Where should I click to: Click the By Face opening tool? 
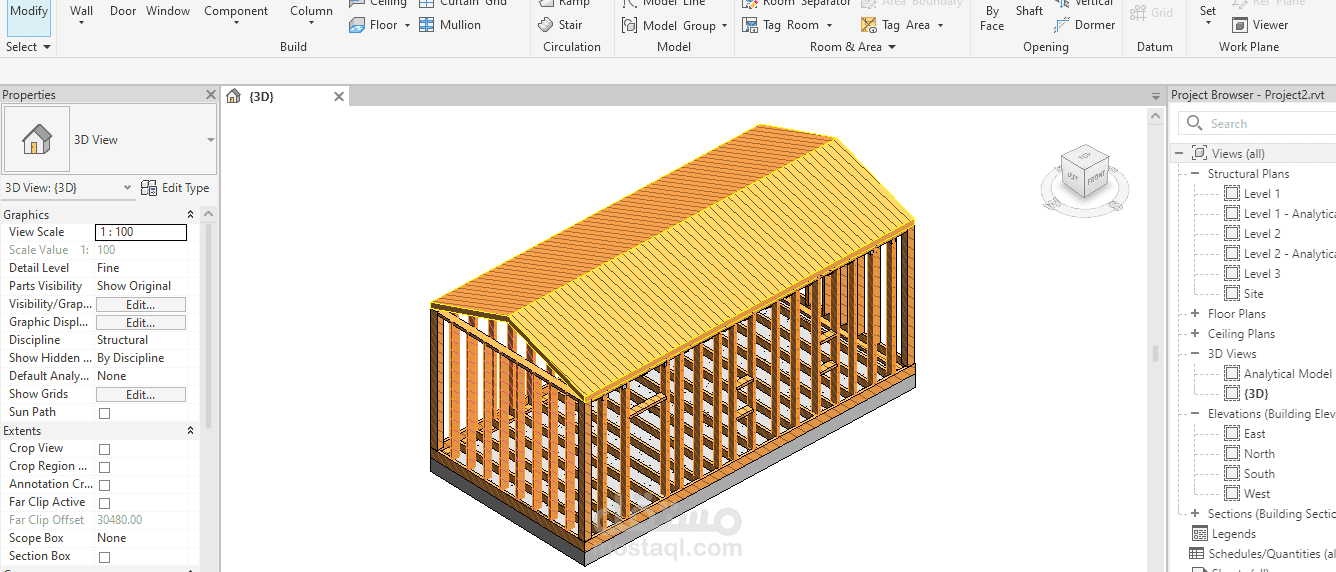(992, 18)
